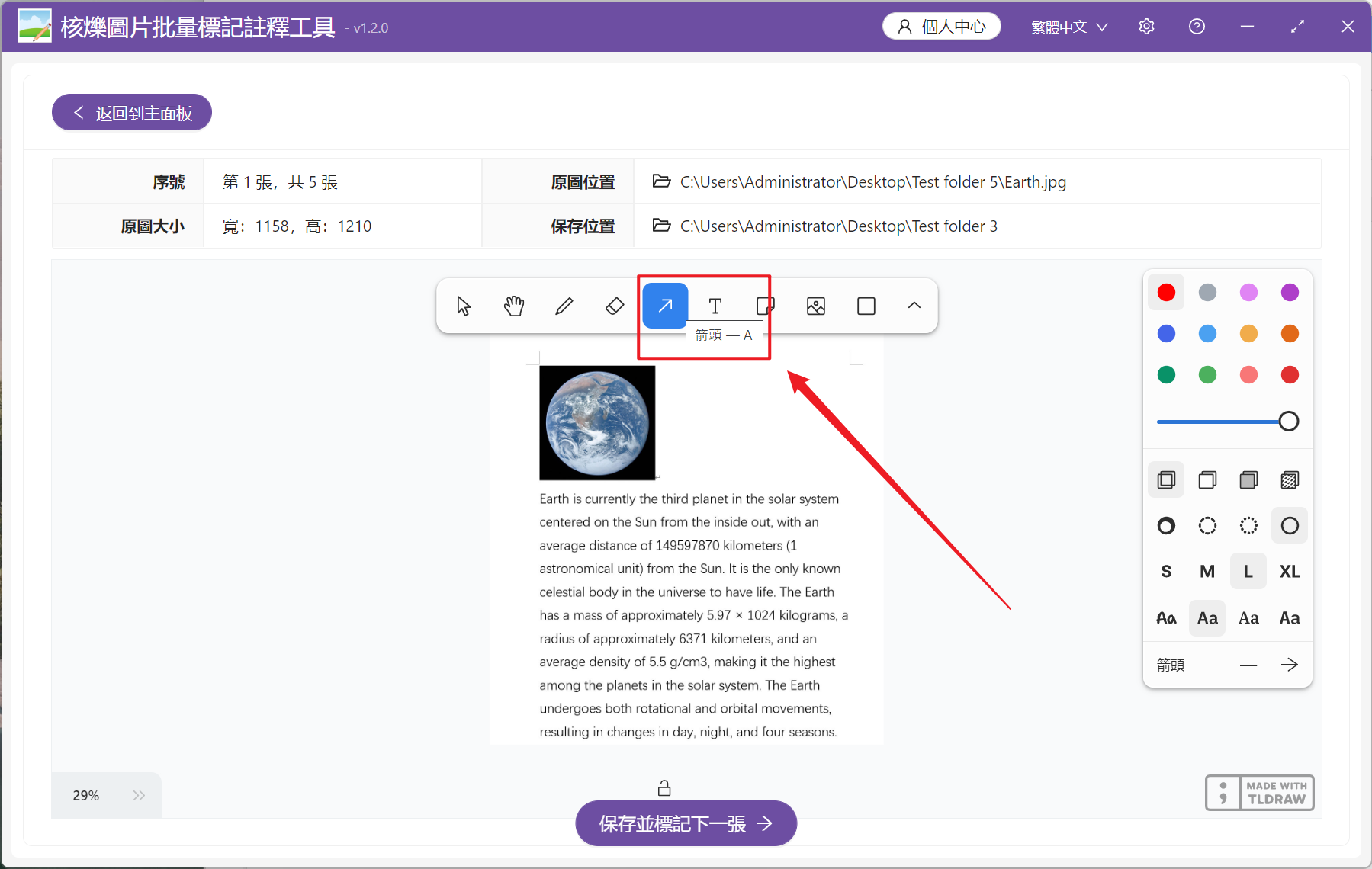The height and width of the screenshot is (869, 1372).
Task: Open the 繁體中文 language dropdown
Action: click(x=1069, y=27)
